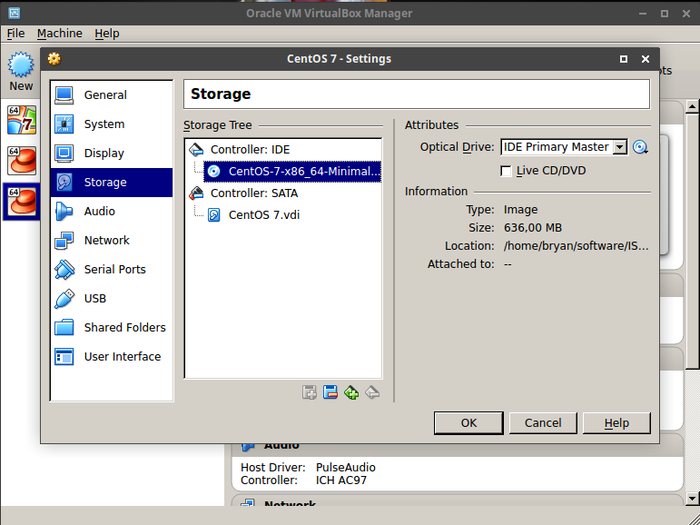The height and width of the screenshot is (525, 700).
Task: Click the New VM toolbar icon
Action: [x=21, y=71]
